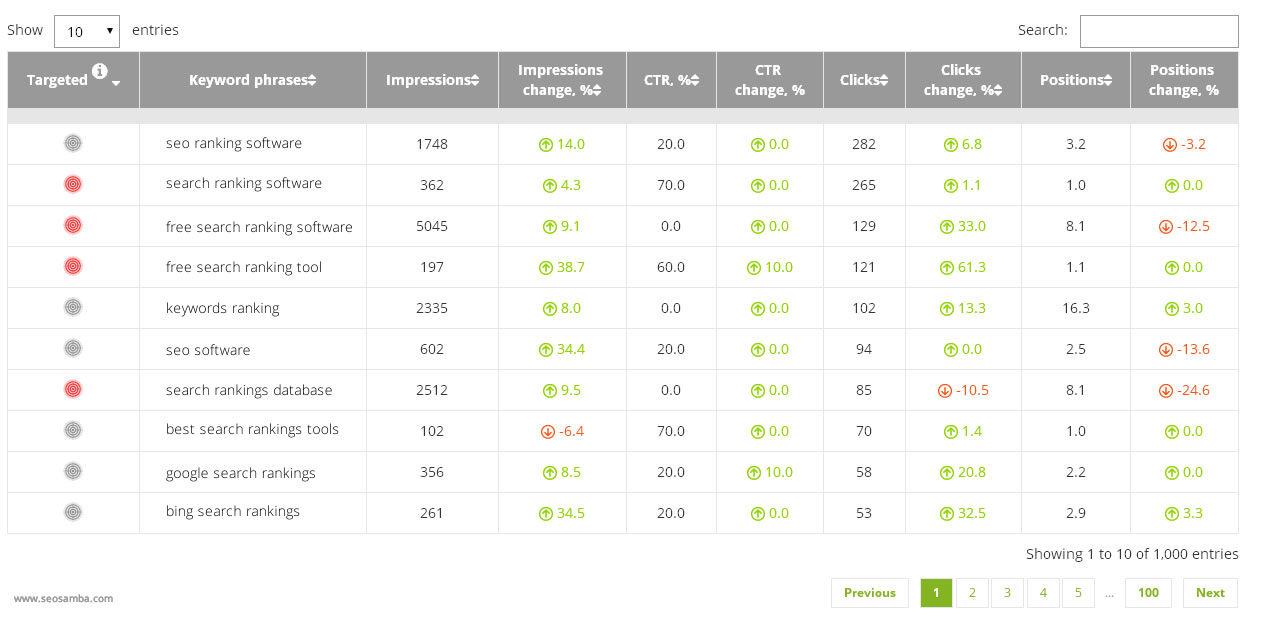1266x618 pixels.
Task: Click the up-arrow icon beside 3.0 positions change
Action: [1171, 308]
